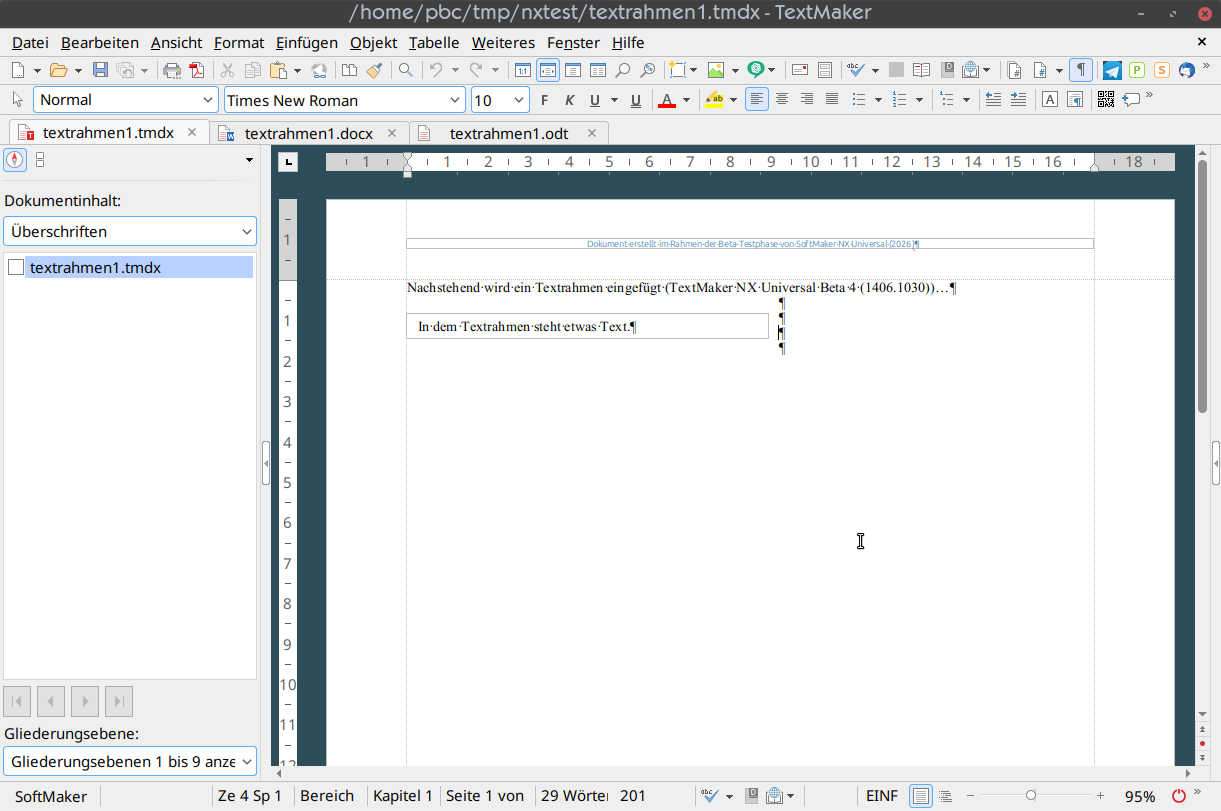Viewport: 1221px width, 811px height.
Task: Click the Paste clipboard icon
Action: click(277, 70)
